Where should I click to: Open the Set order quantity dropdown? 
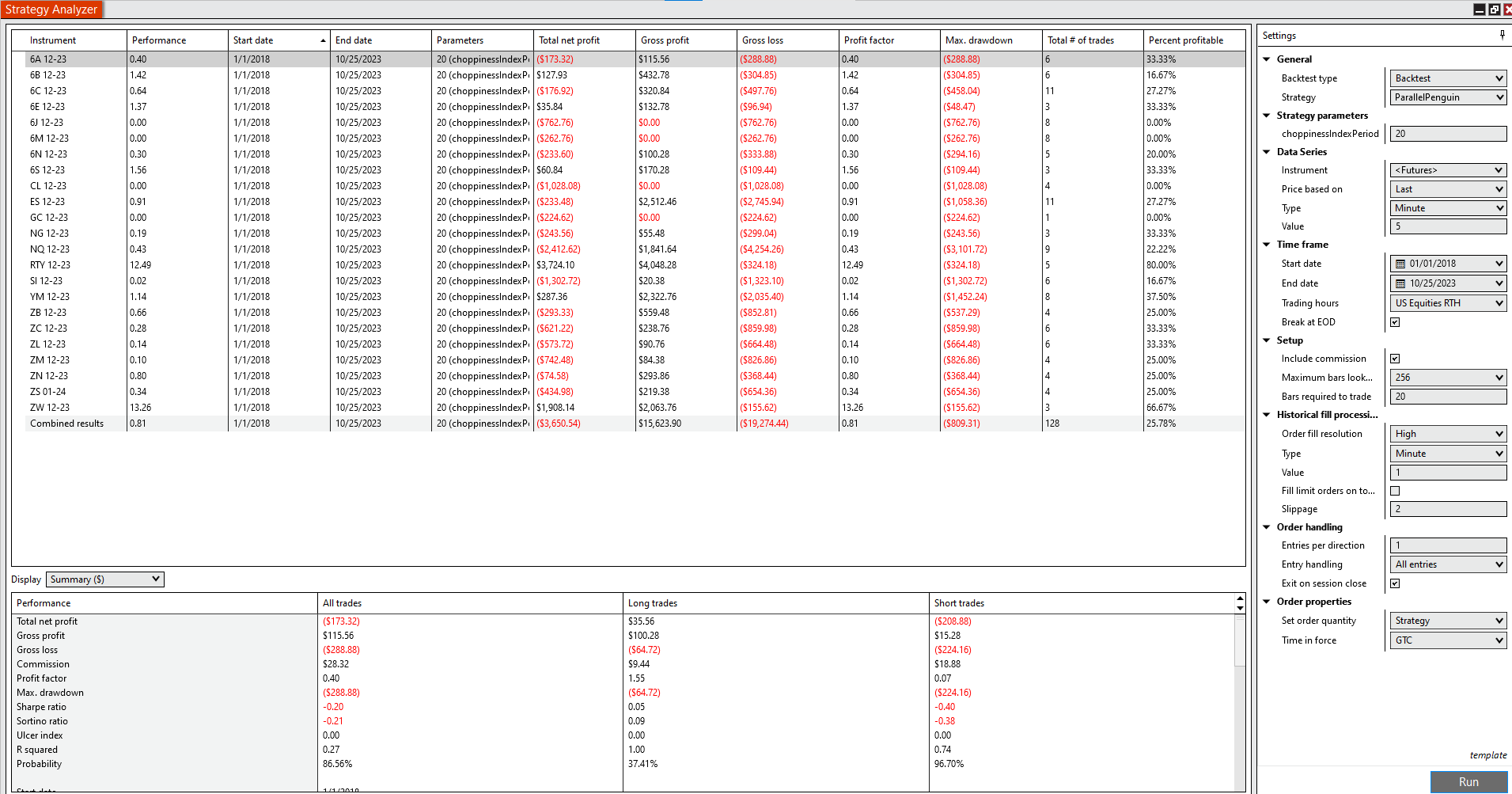point(1448,621)
